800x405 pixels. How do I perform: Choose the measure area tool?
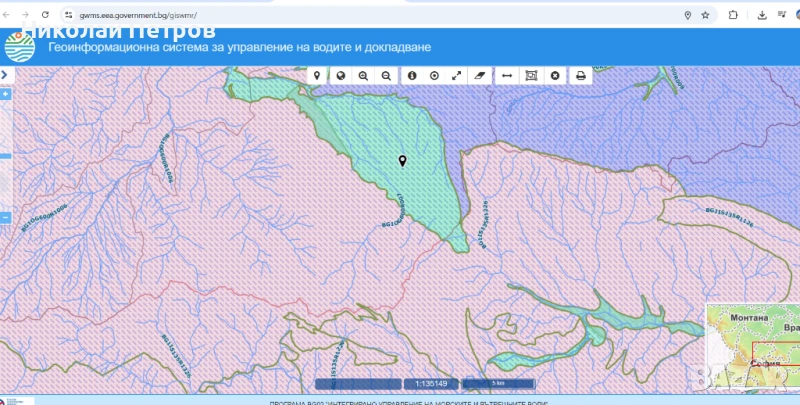point(531,75)
